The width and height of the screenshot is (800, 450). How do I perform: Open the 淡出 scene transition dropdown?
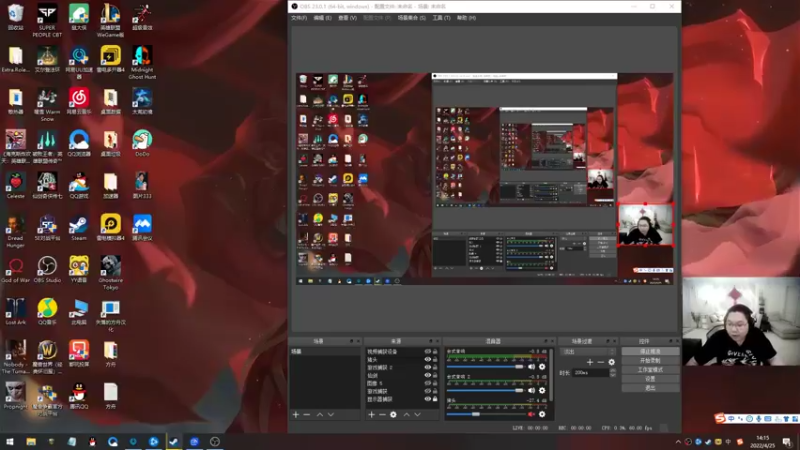pyautogui.click(x=588, y=352)
